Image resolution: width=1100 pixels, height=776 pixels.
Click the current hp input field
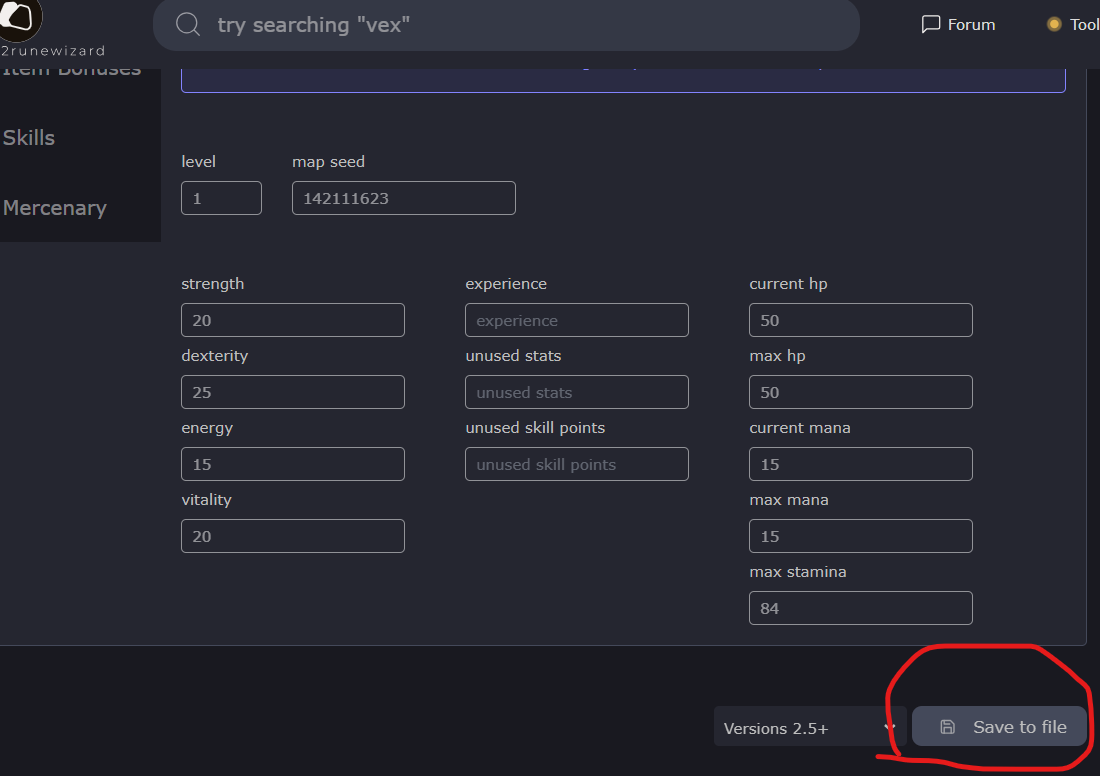pyautogui.click(x=861, y=320)
